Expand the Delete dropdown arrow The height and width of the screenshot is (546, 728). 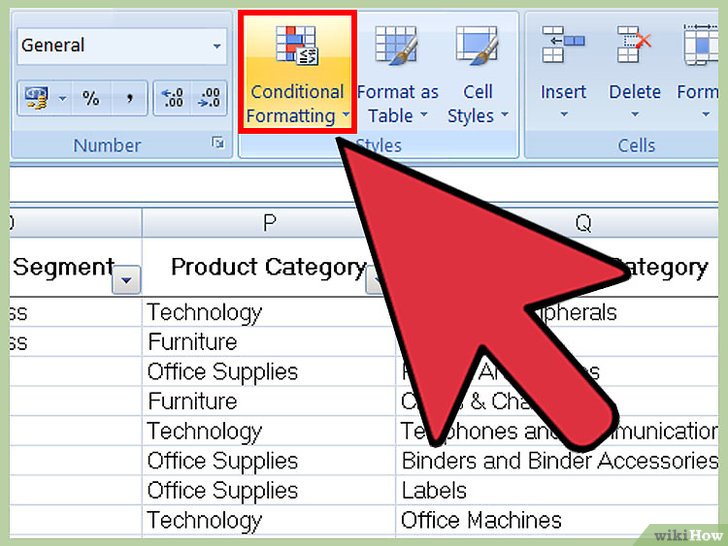coord(634,114)
